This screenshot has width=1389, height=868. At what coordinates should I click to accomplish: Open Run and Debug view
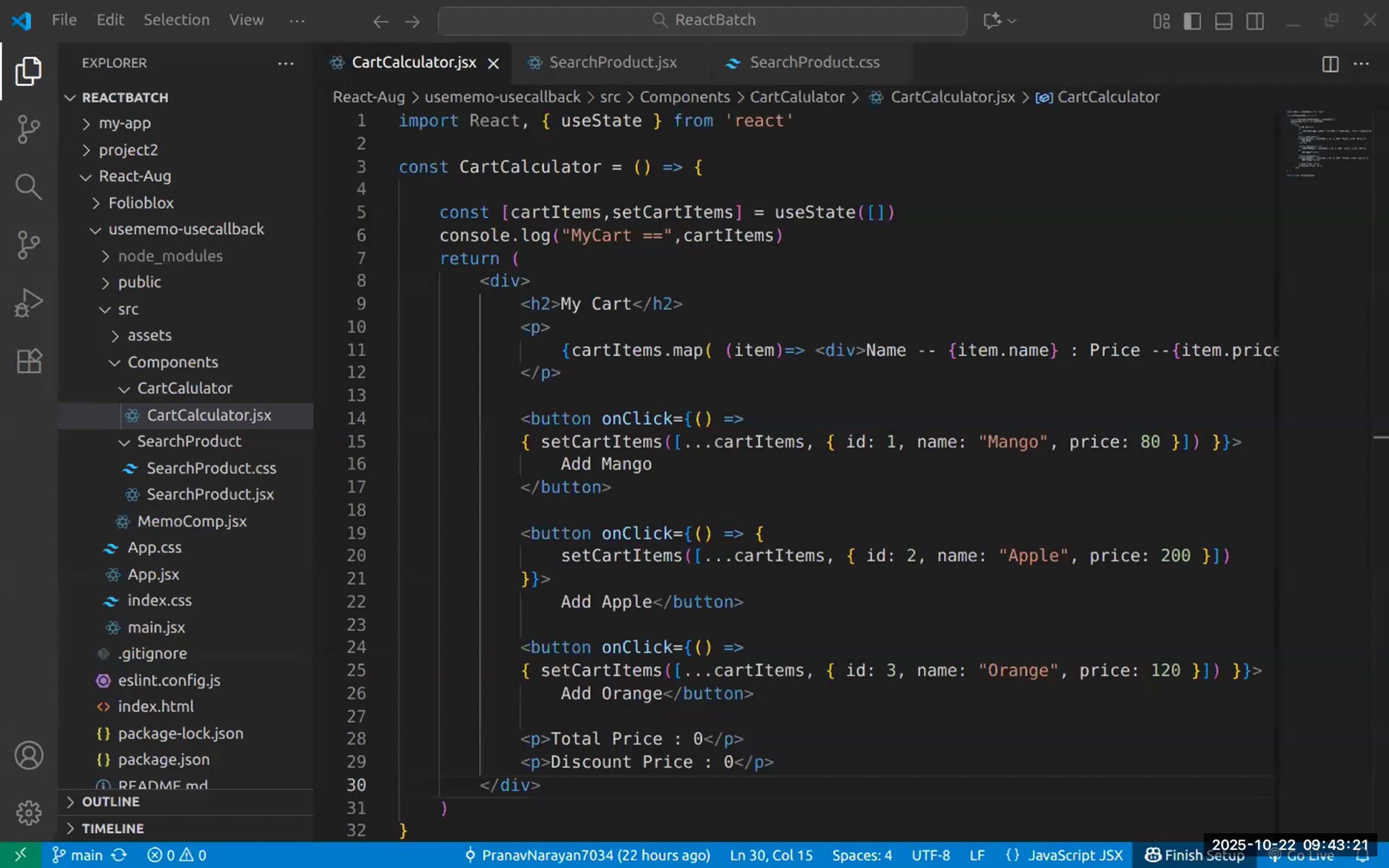[x=28, y=303]
